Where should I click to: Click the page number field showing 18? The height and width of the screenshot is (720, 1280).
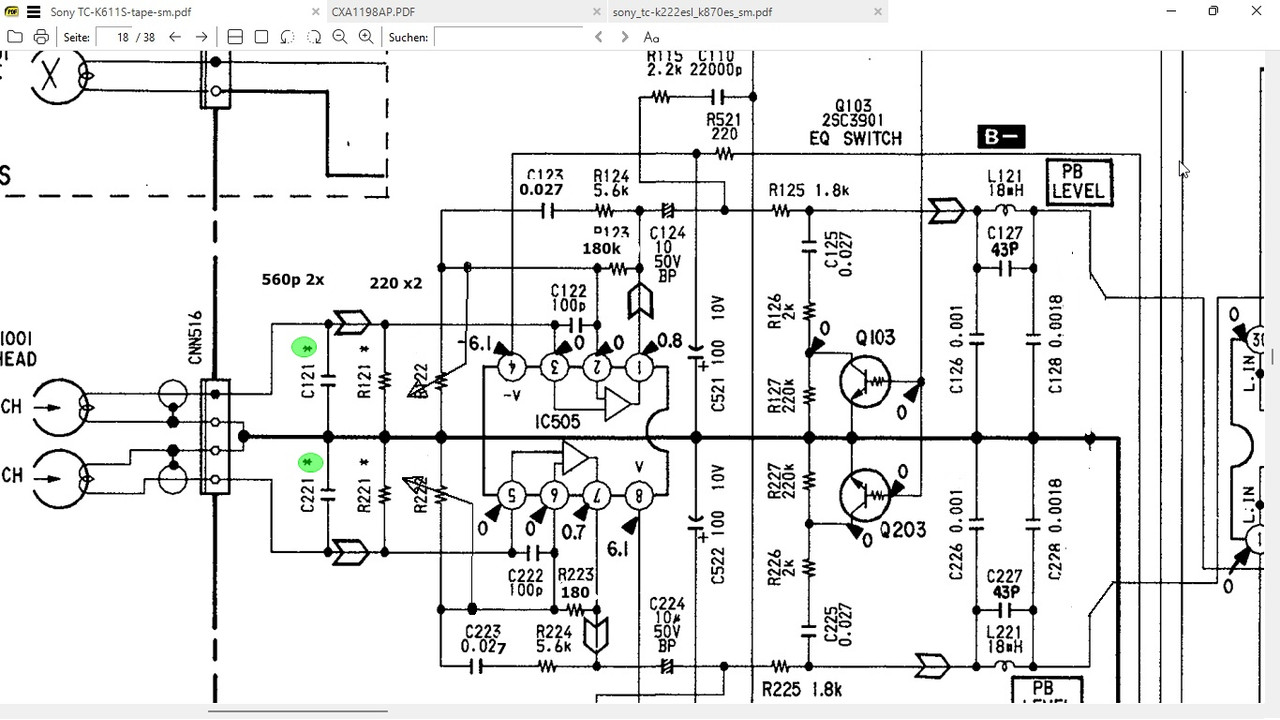pyautogui.click(x=114, y=37)
